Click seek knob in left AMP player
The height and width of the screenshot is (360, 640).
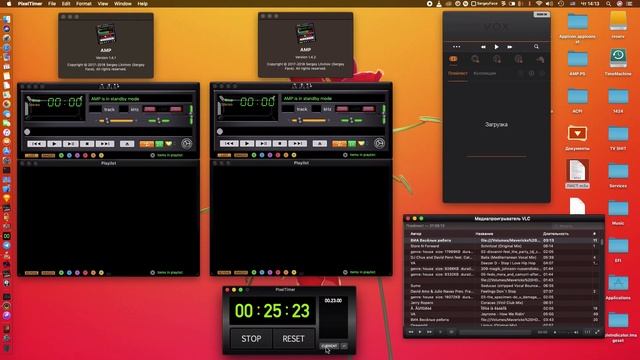pos(27,132)
